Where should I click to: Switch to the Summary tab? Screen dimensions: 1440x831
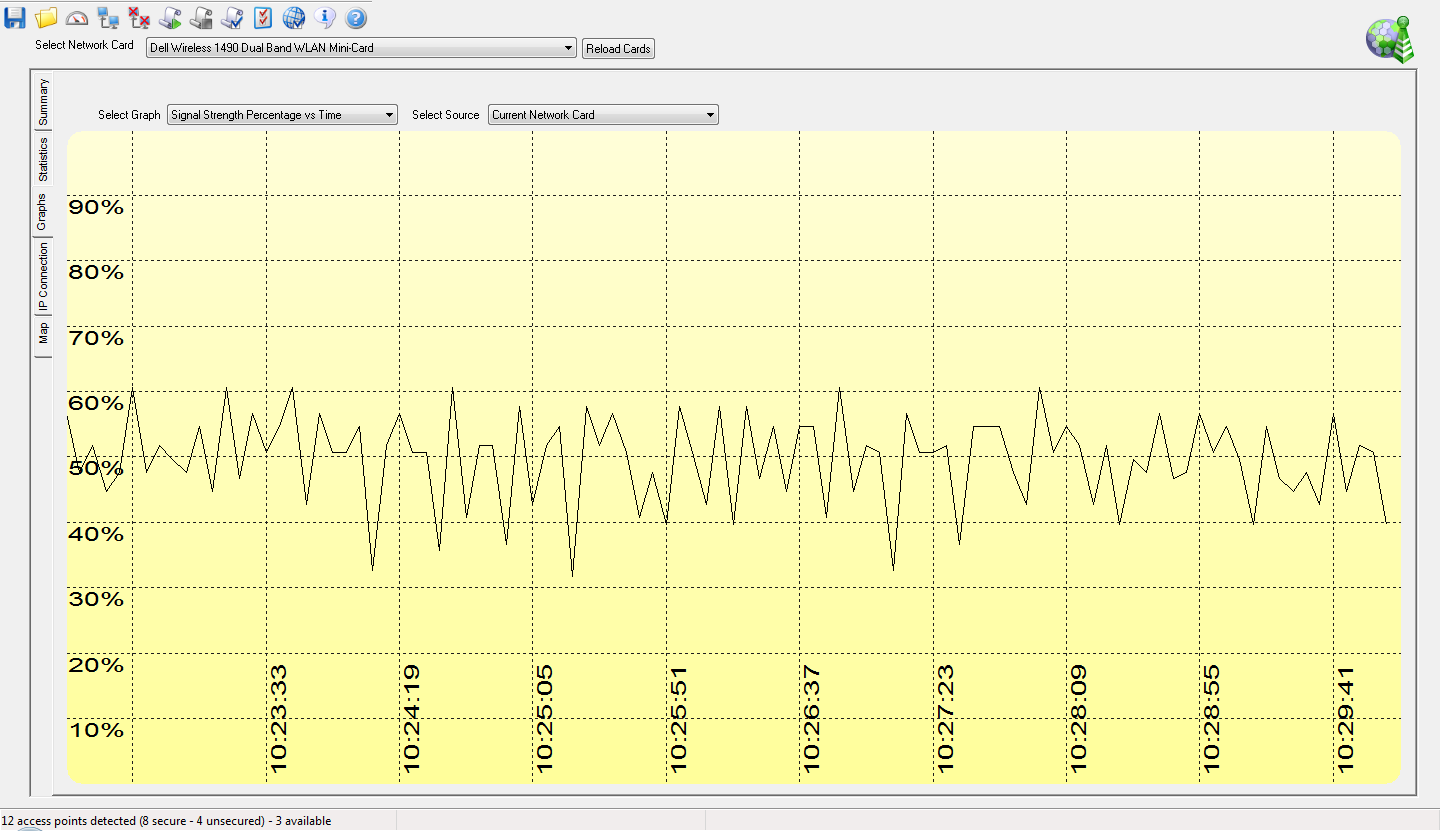coord(43,101)
